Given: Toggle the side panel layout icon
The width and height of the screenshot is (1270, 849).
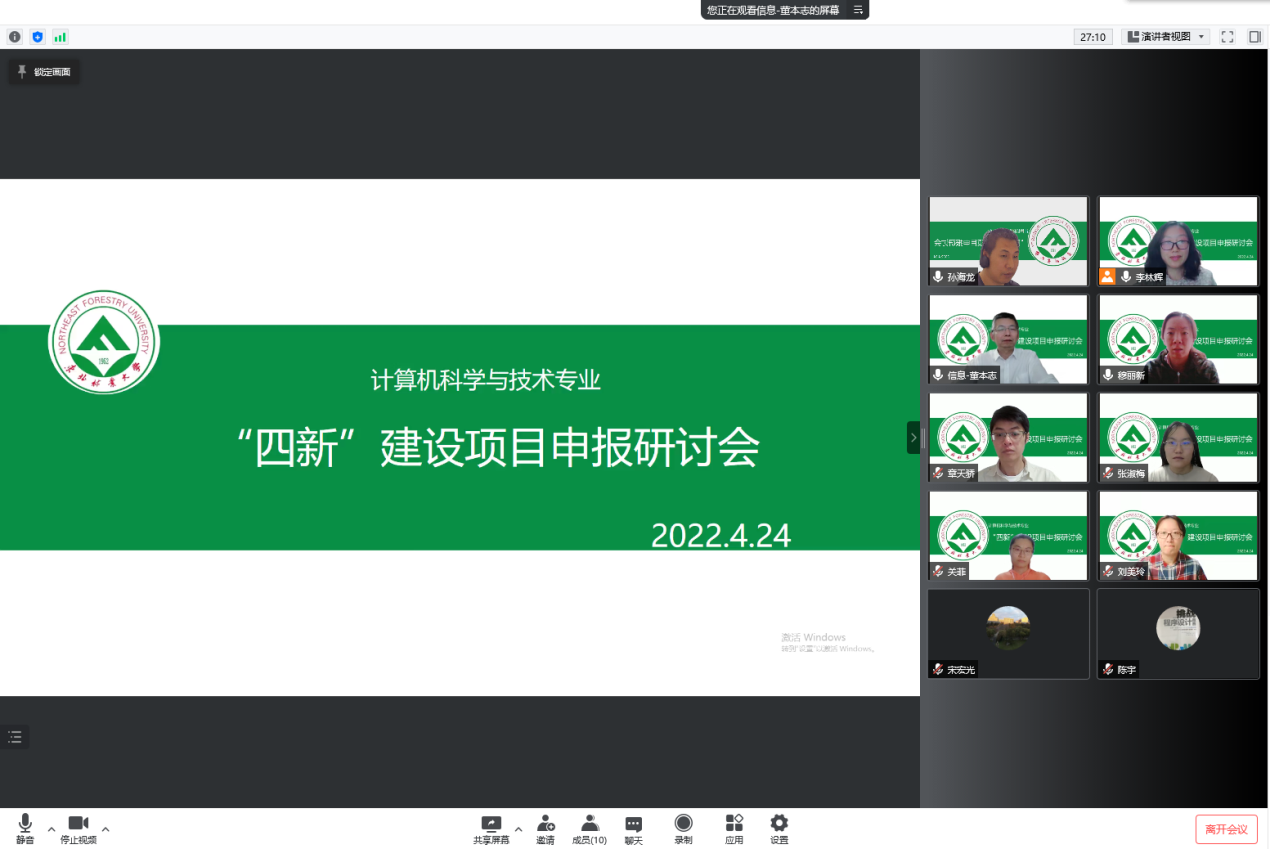Looking at the screenshot, I should pos(1254,37).
